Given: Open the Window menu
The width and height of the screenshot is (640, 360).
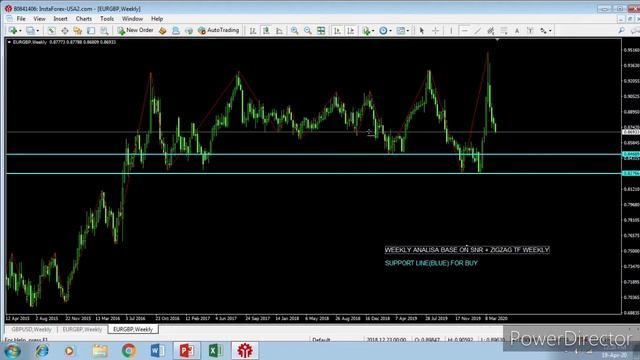Looking at the screenshot, I should point(132,19).
